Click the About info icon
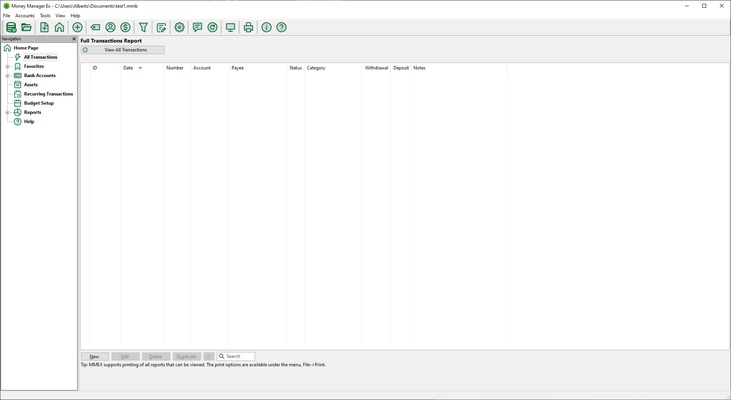The image size is (731, 400). pos(266,28)
